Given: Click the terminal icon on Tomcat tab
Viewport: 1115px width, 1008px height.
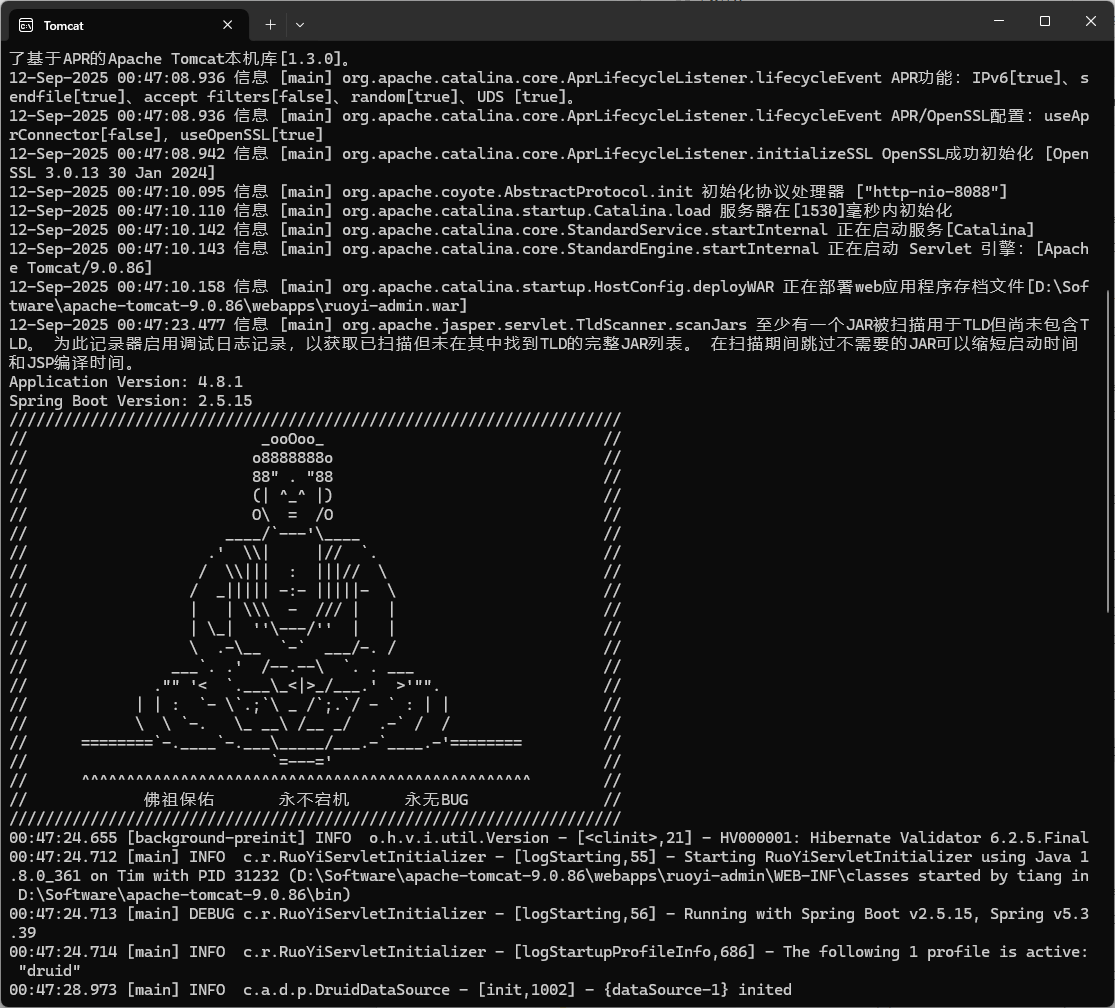Looking at the screenshot, I should pyautogui.click(x=26, y=26).
